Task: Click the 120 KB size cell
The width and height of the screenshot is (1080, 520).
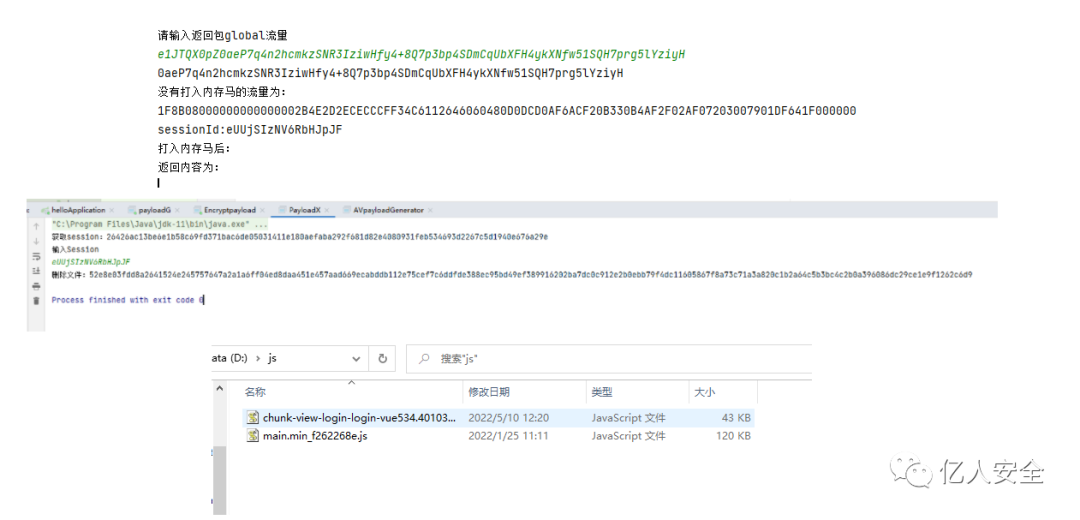Action: click(733, 436)
